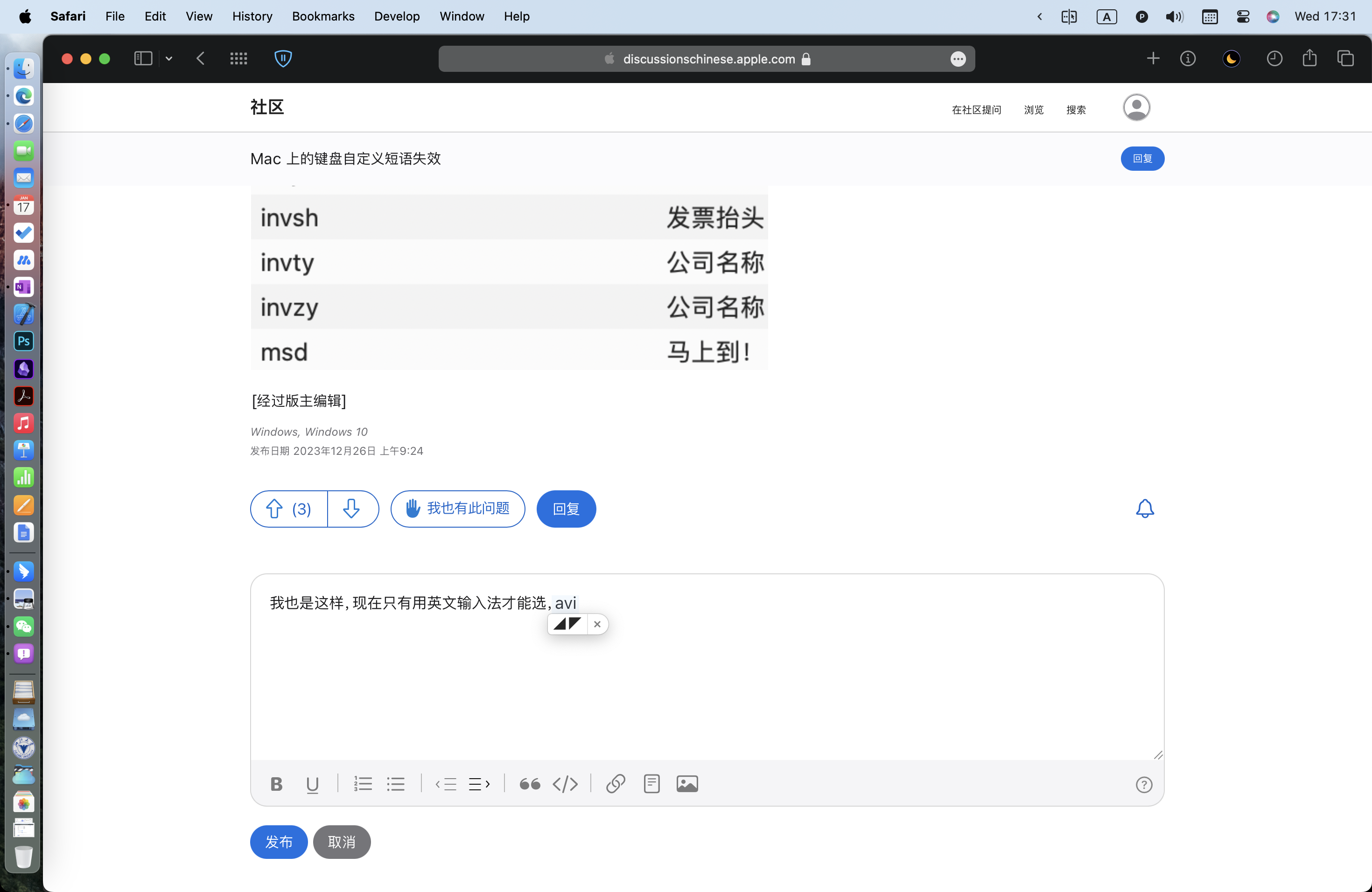Screen dimensions: 1372x892
Task: Upvote the post with 3 votes
Action: [289, 509]
